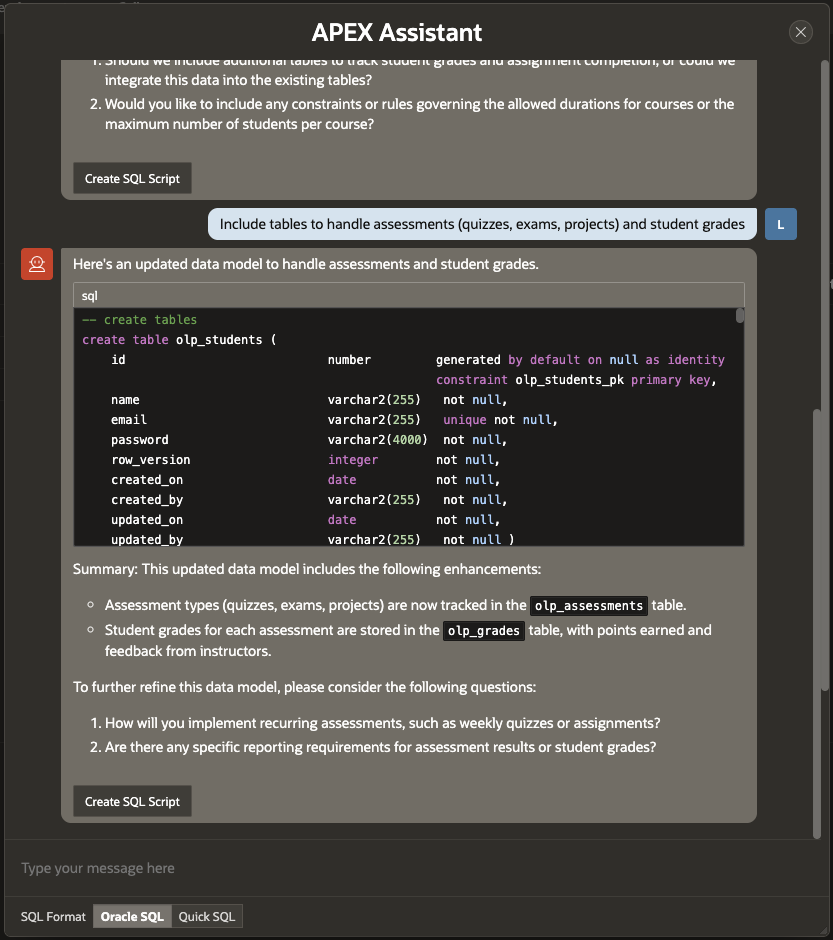The width and height of the screenshot is (833, 940).
Task: Click the user avatar labeled L
Action: click(x=780, y=224)
